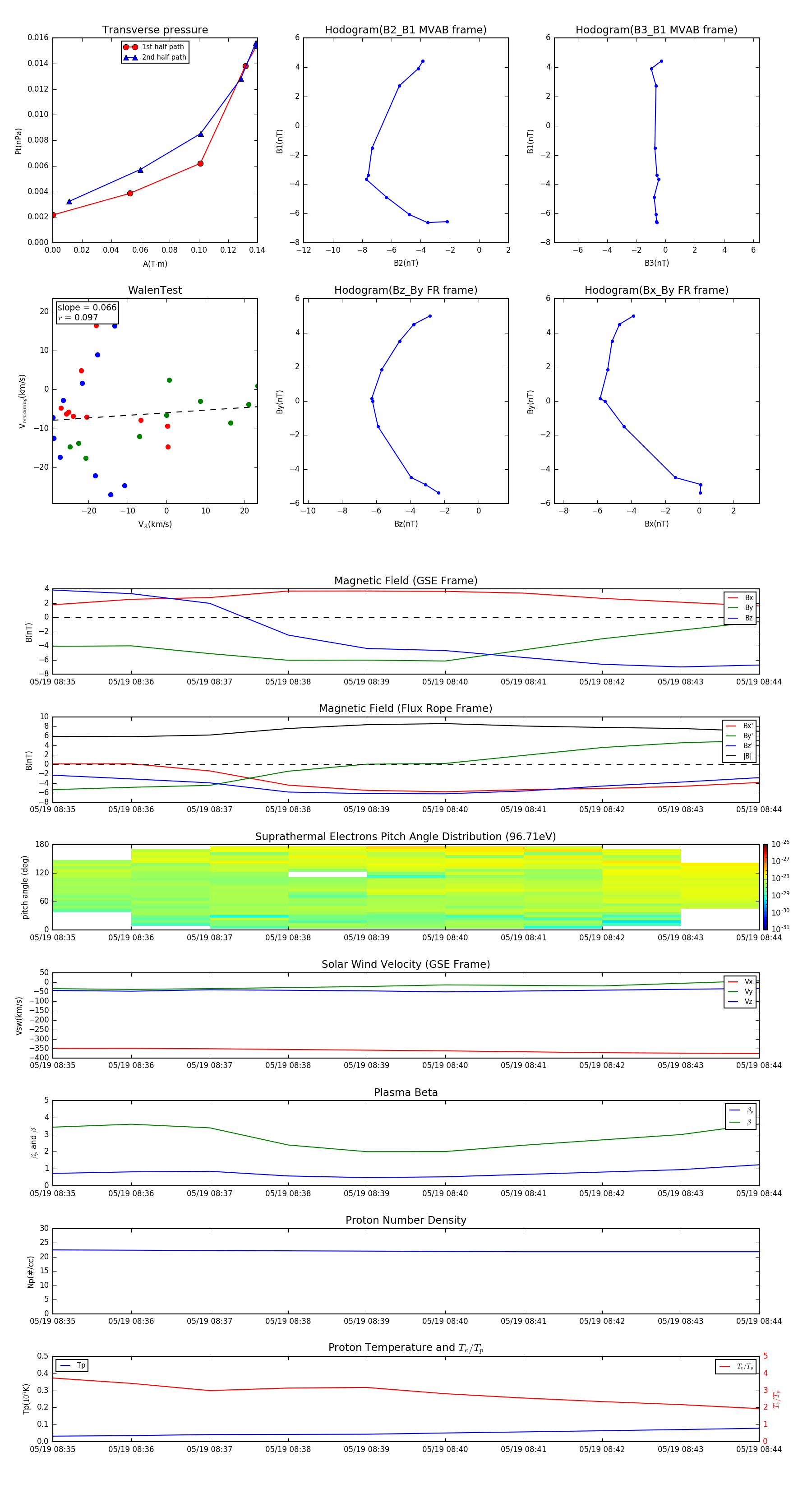
Task: Click the WalenTest plot title
Action: (x=155, y=290)
